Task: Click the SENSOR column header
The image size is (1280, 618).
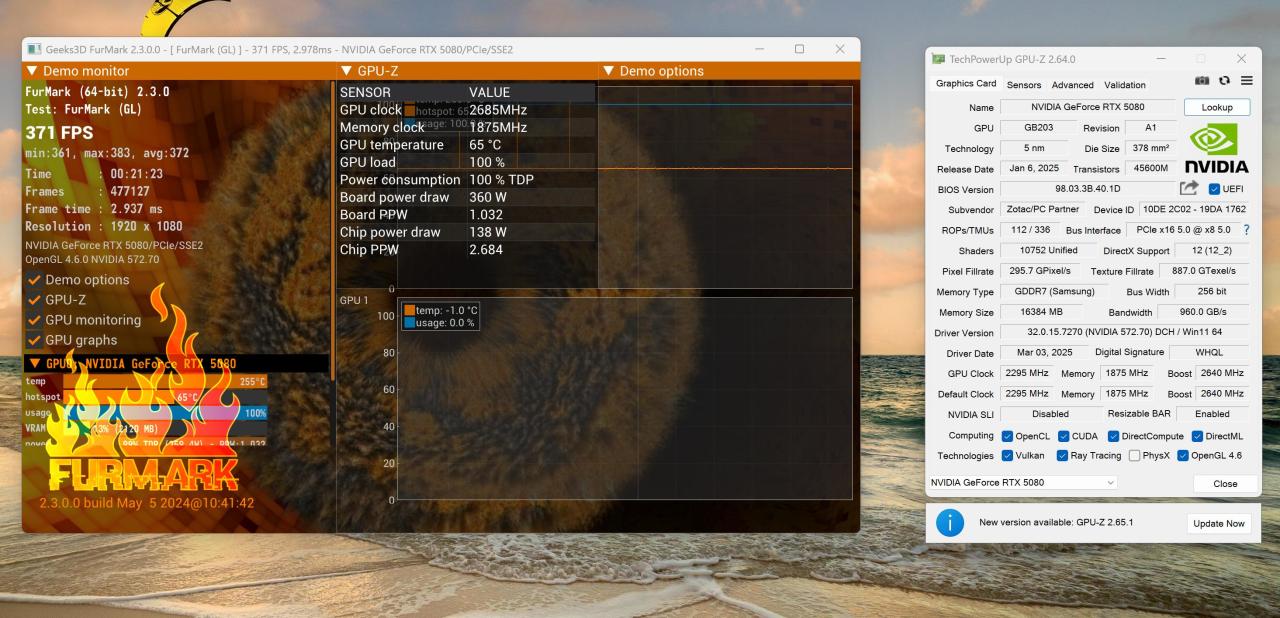Action: [365, 92]
